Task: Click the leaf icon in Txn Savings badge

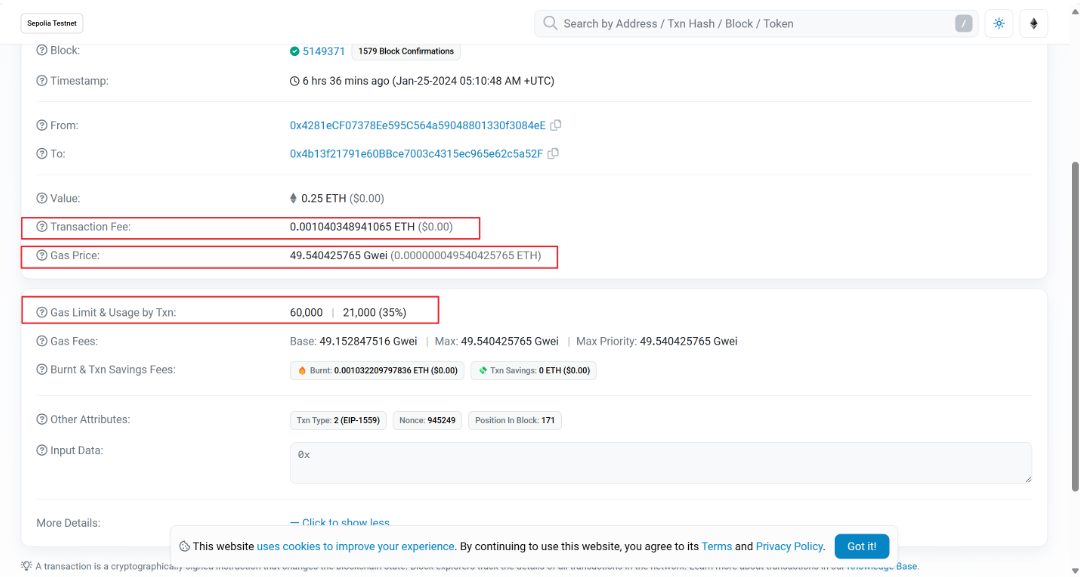Action: pos(483,370)
